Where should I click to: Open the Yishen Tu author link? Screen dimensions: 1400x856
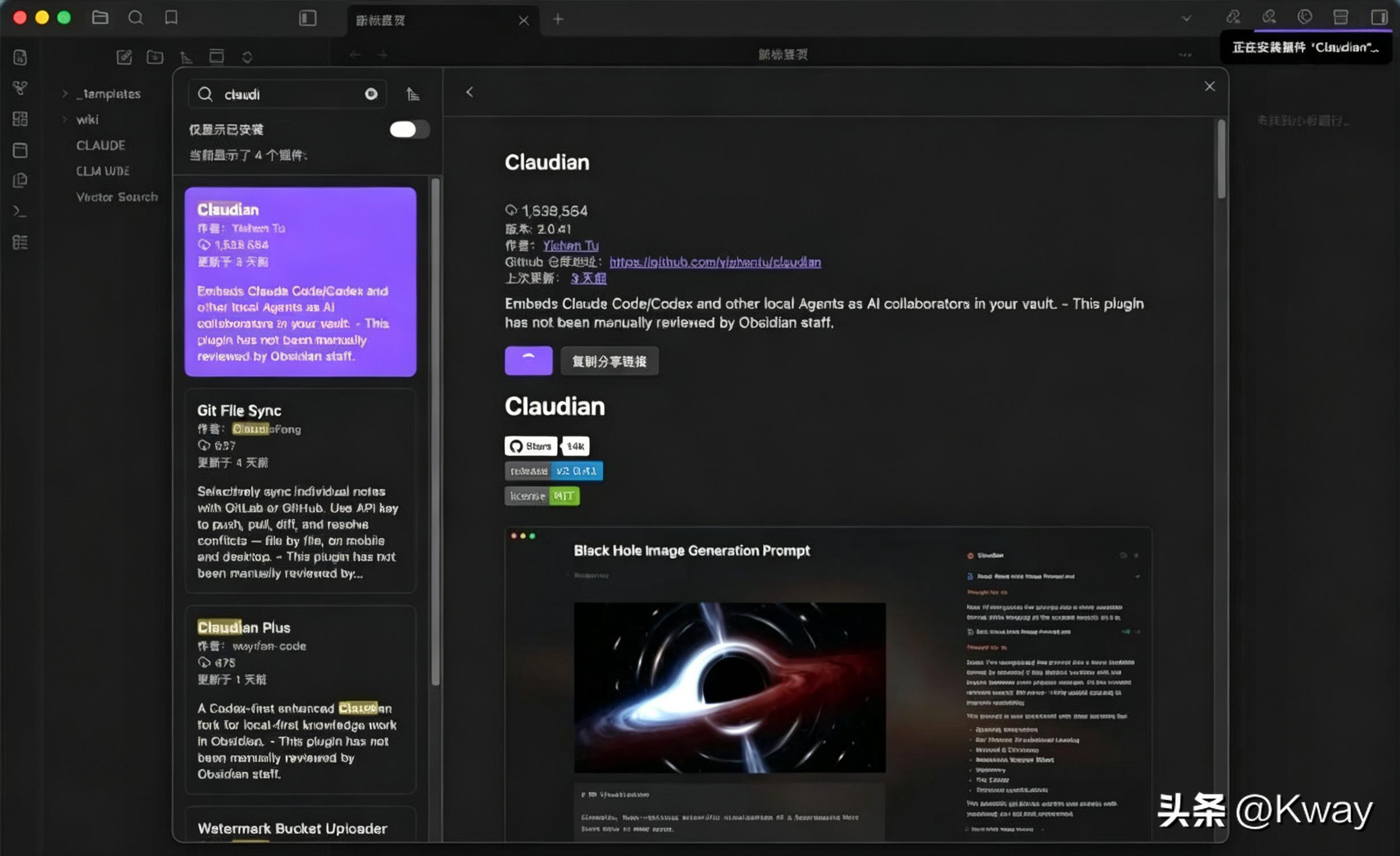pyautogui.click(x=570, y=246)
